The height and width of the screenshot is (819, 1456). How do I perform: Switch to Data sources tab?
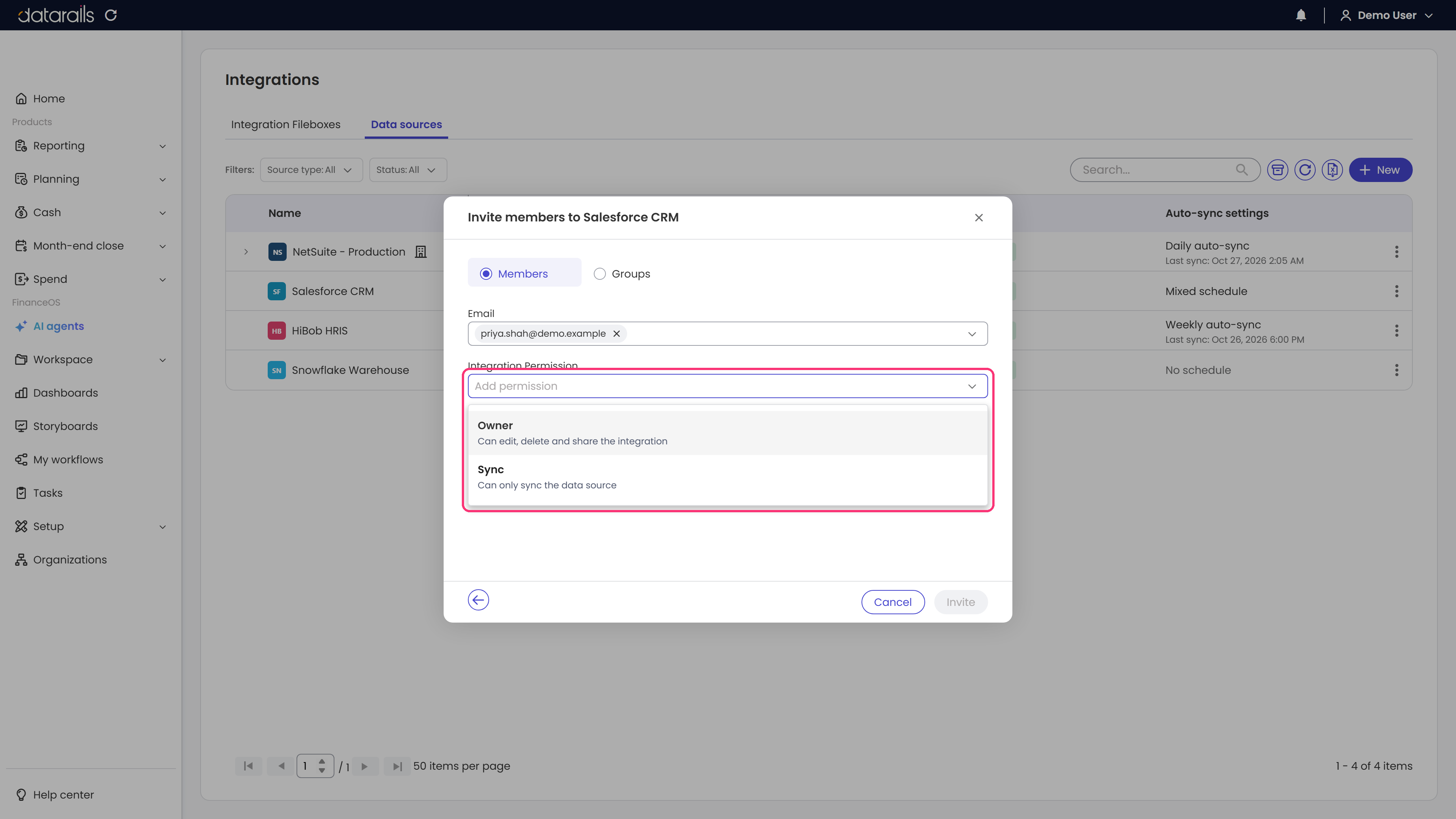pyautogui.click(x=406, y=124)
